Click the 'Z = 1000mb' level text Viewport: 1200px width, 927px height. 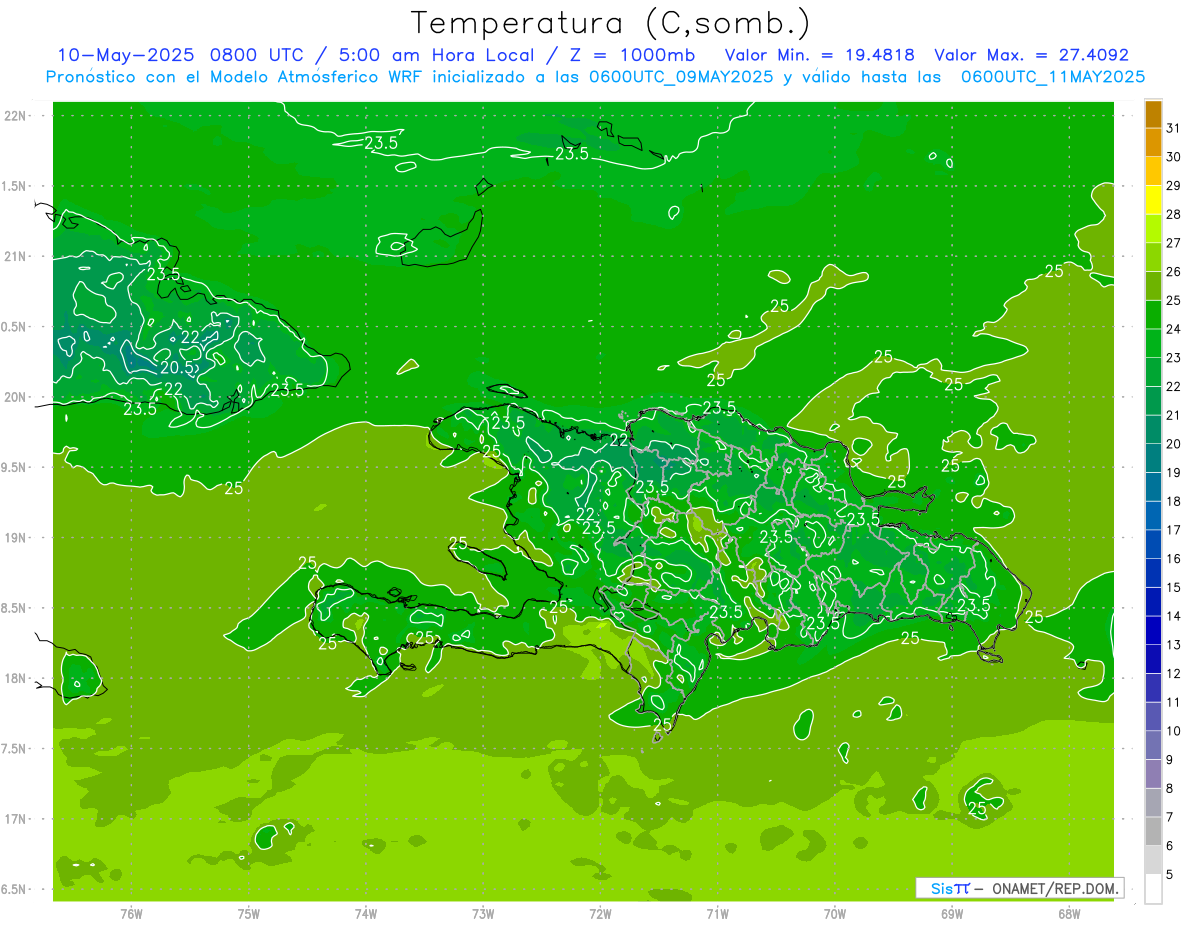click(630, 55)
